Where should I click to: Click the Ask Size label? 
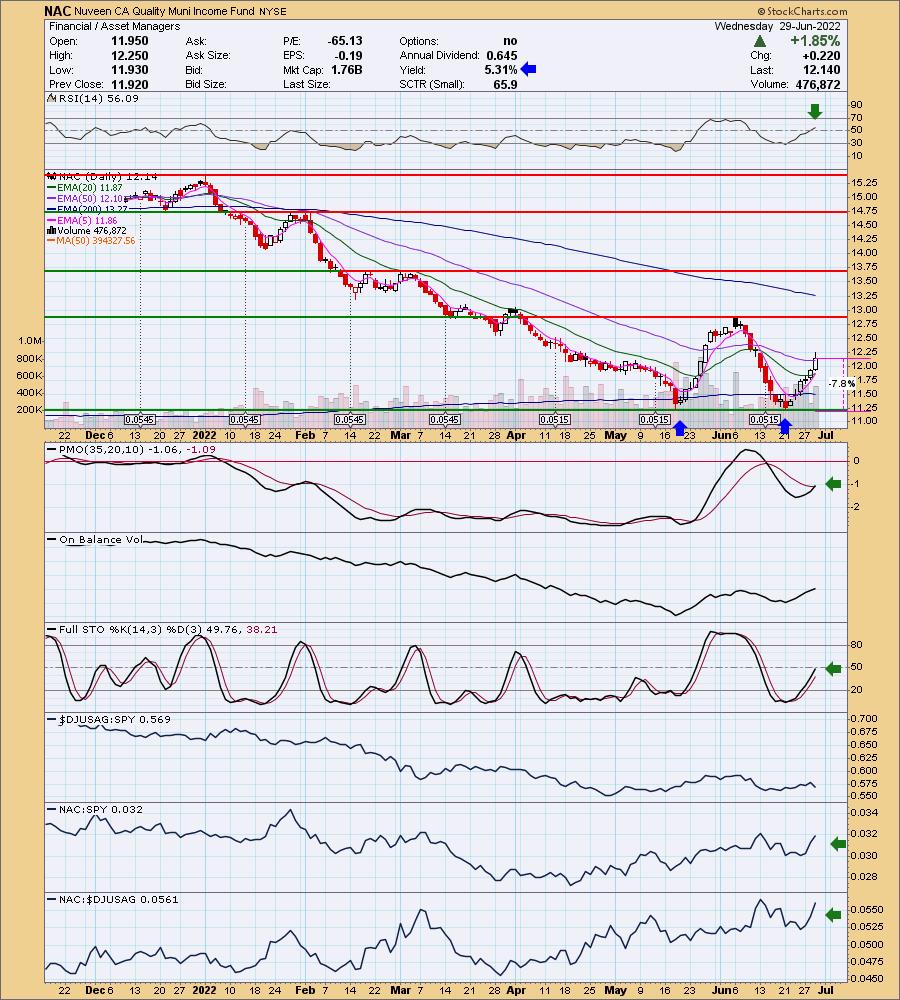208,55
